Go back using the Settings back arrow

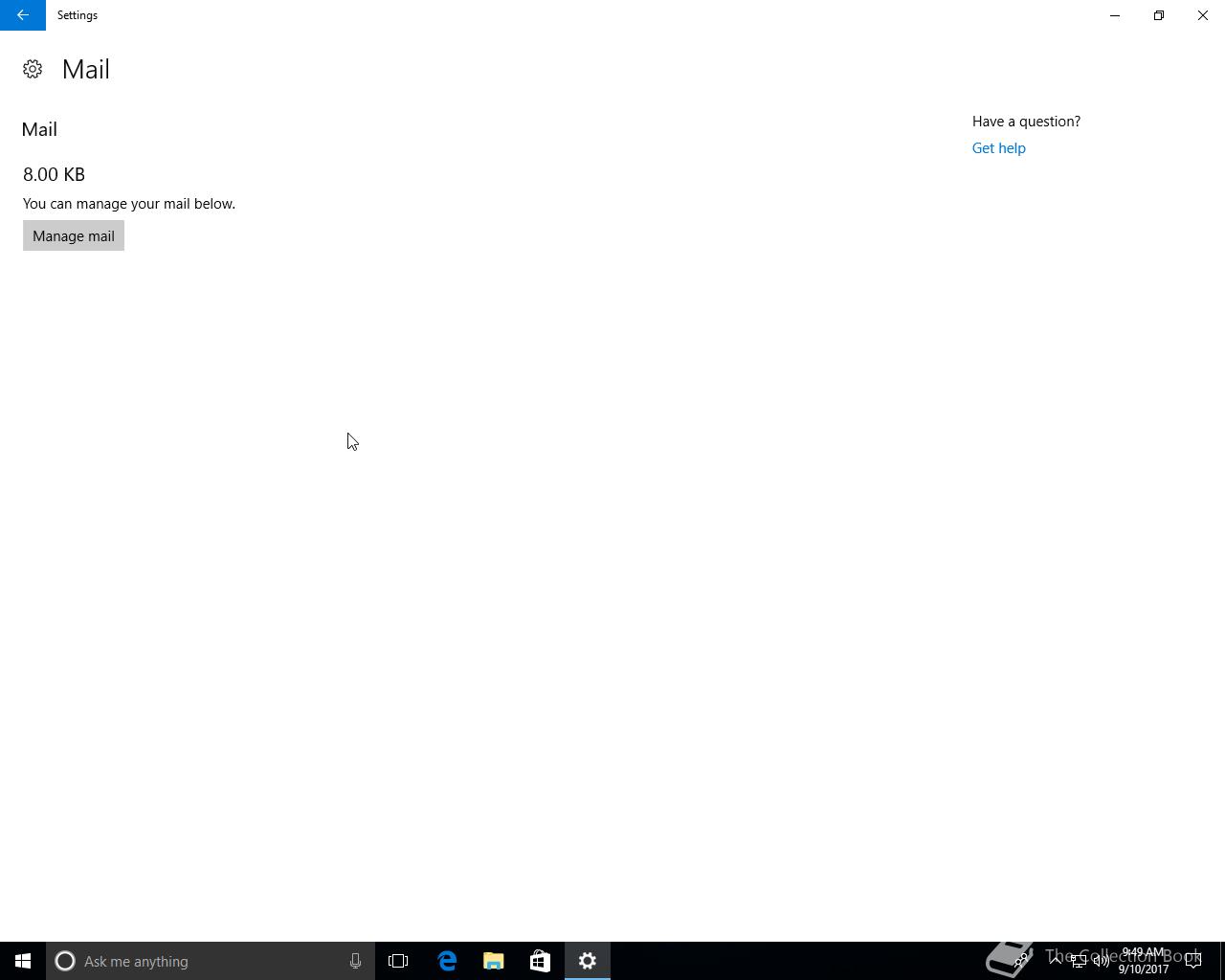(23, 15)
